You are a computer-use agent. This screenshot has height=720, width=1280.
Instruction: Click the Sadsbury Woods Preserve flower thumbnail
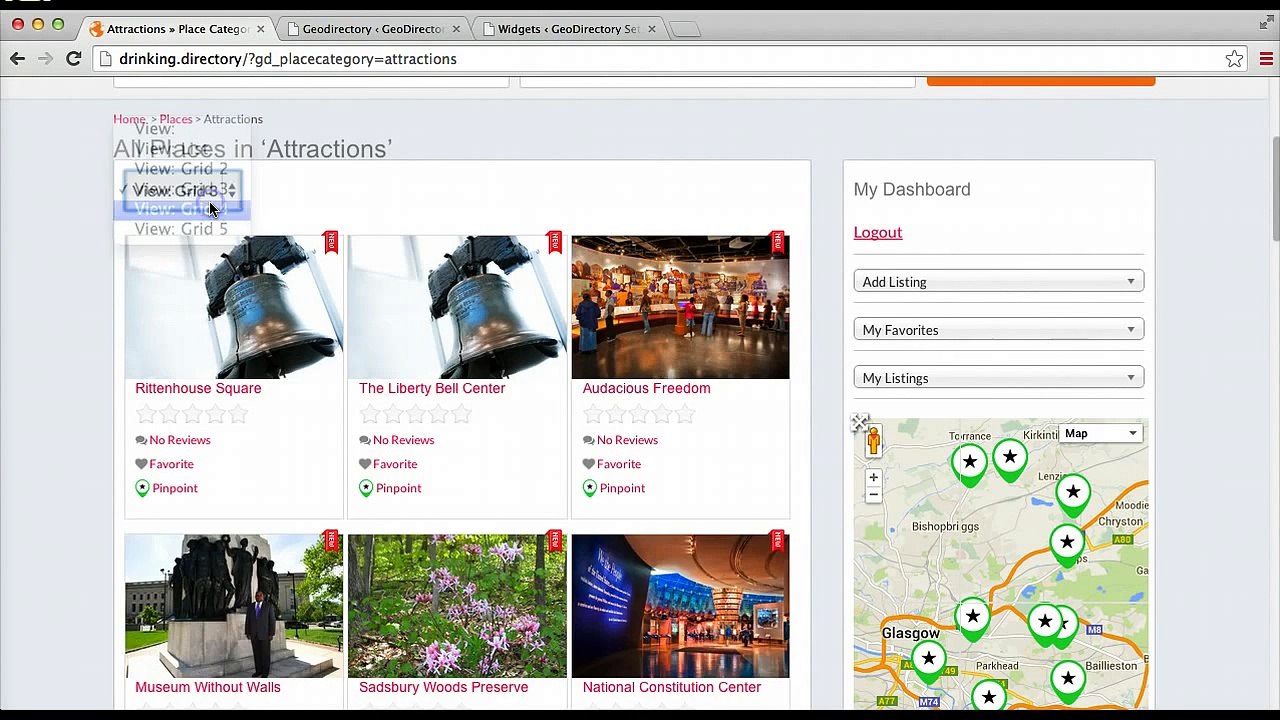click(457, 606)
